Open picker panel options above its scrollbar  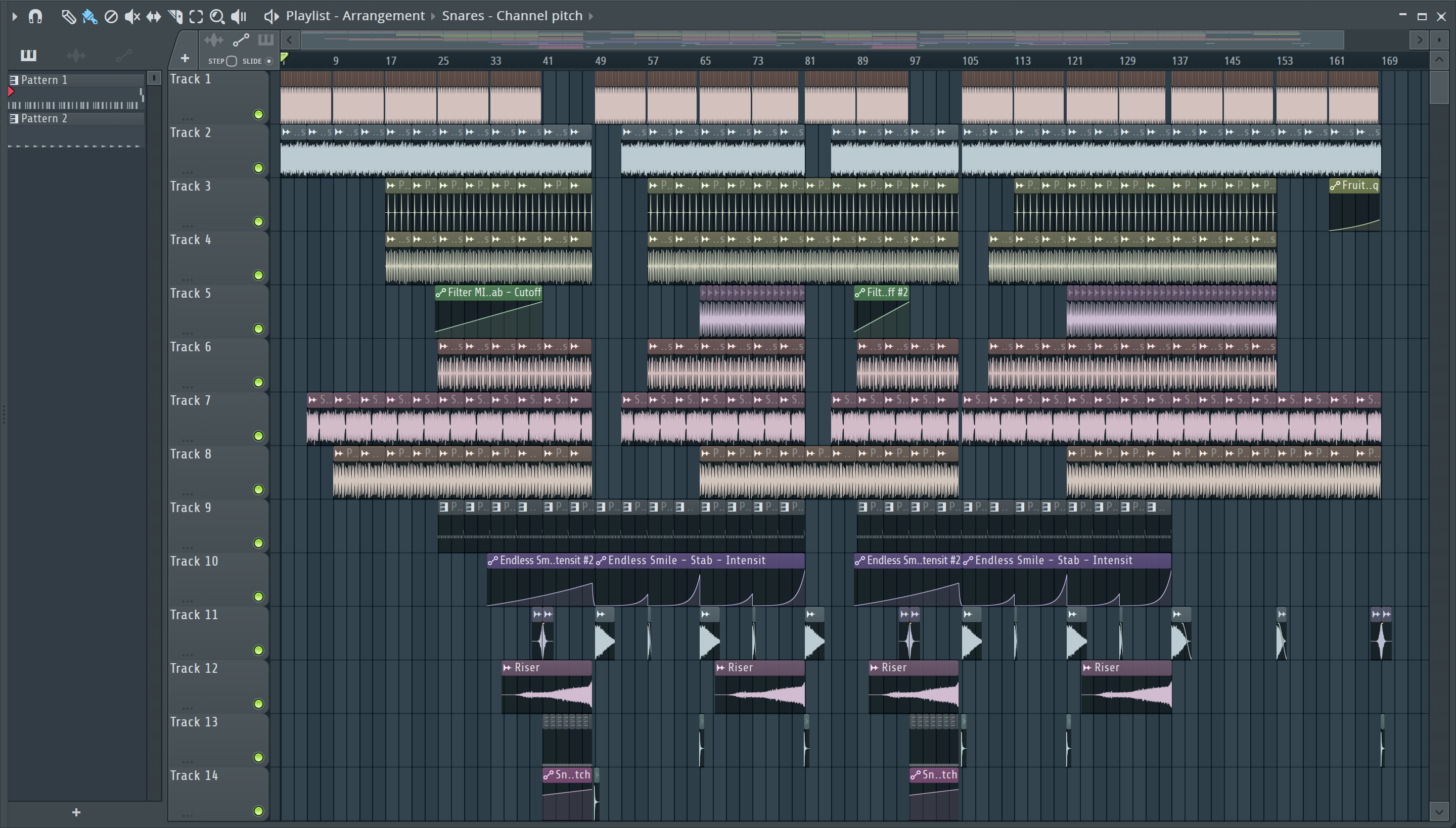tap(154, 78)
